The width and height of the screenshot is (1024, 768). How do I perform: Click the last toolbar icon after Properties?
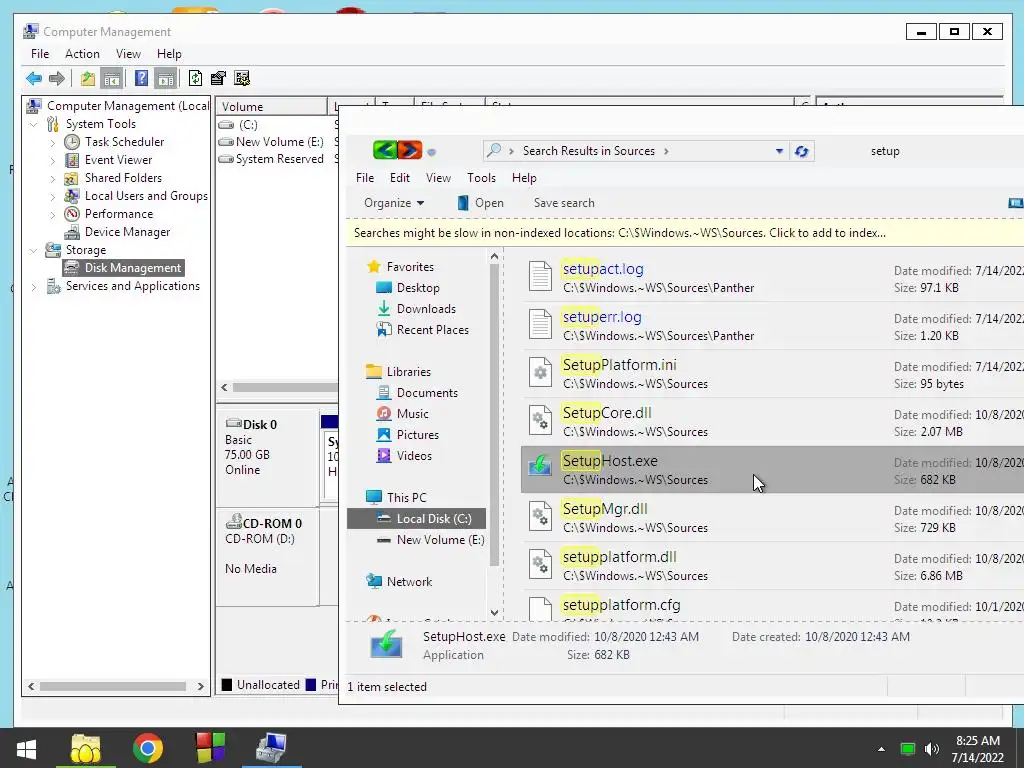tap(242, 79)
